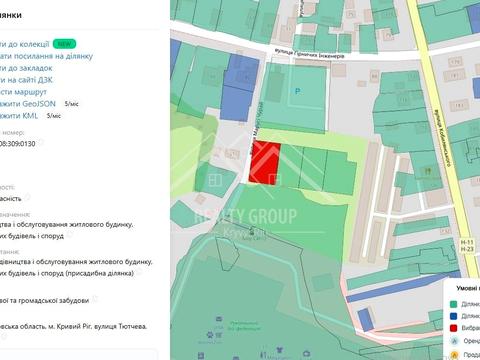Click the green NEW badge
The height and width of the screenshot is (360, 480).
pyautogui.click(x=64, y=44)
